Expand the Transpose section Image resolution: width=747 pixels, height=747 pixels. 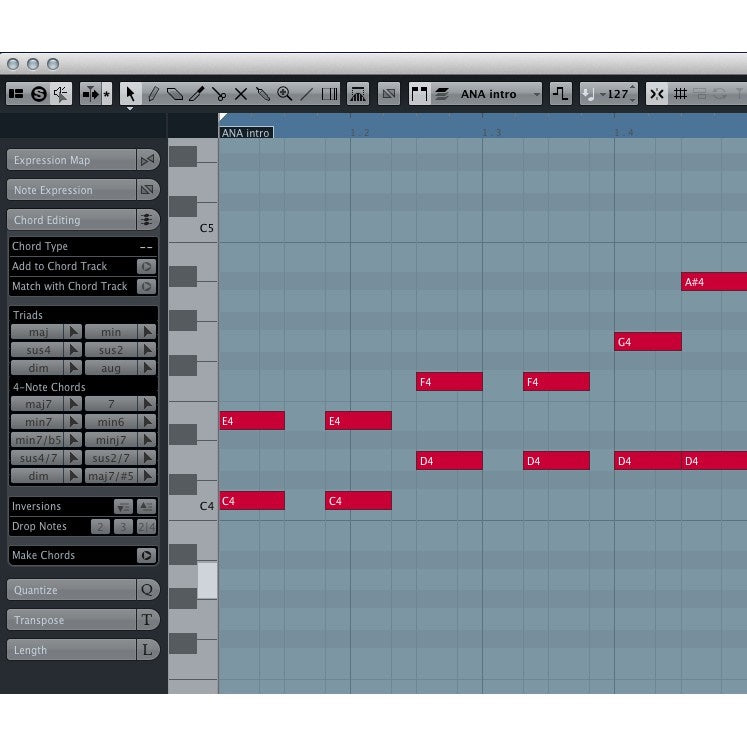point(71,620)
